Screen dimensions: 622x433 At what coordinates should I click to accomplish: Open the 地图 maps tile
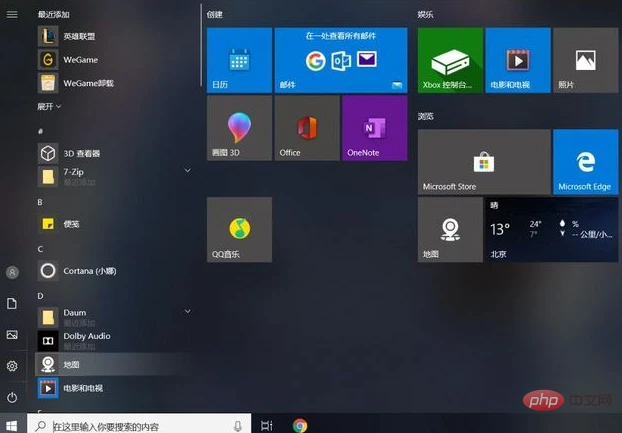click(x=450, y=230)
